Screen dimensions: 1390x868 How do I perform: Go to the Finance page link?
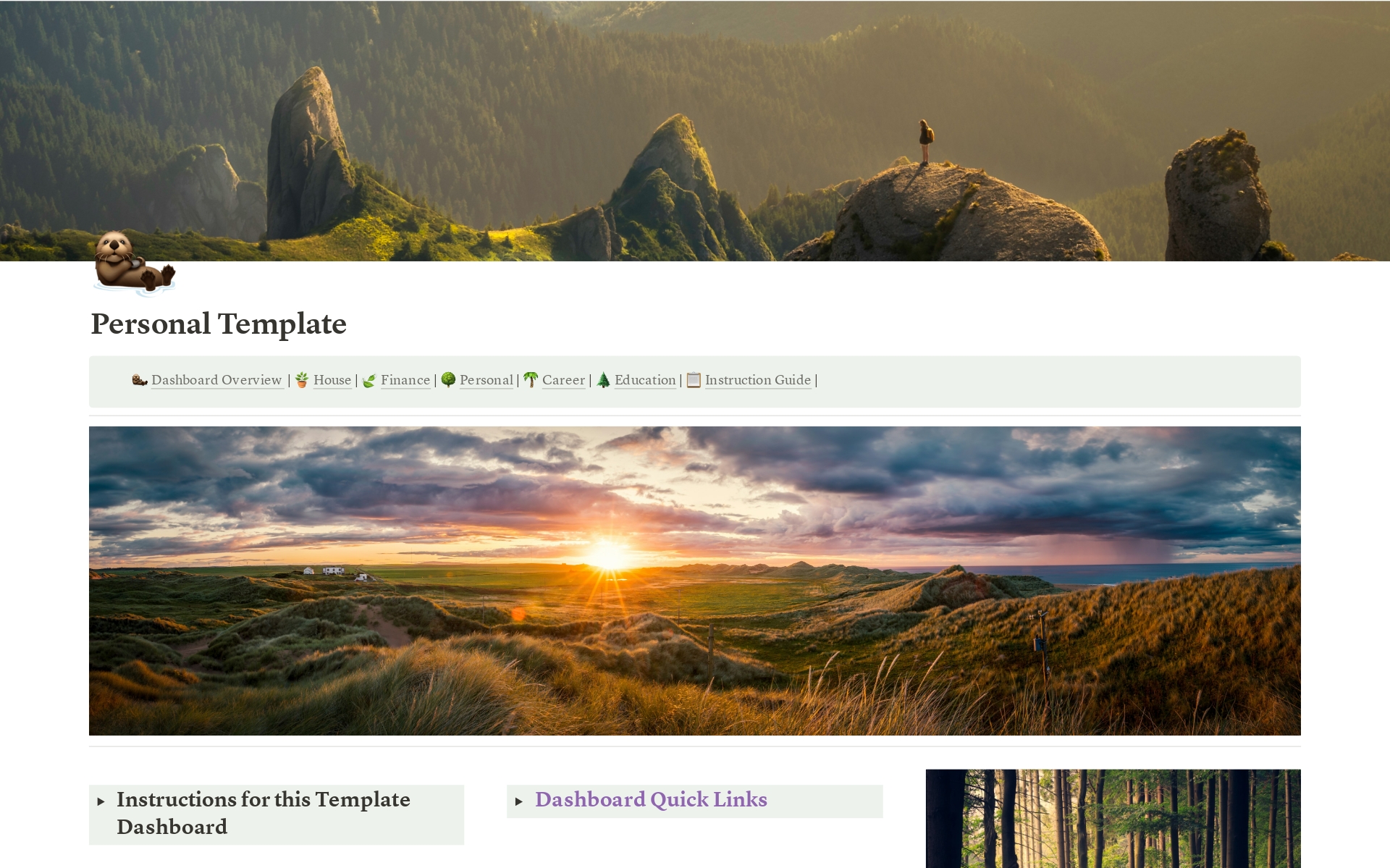coord(405,380)
